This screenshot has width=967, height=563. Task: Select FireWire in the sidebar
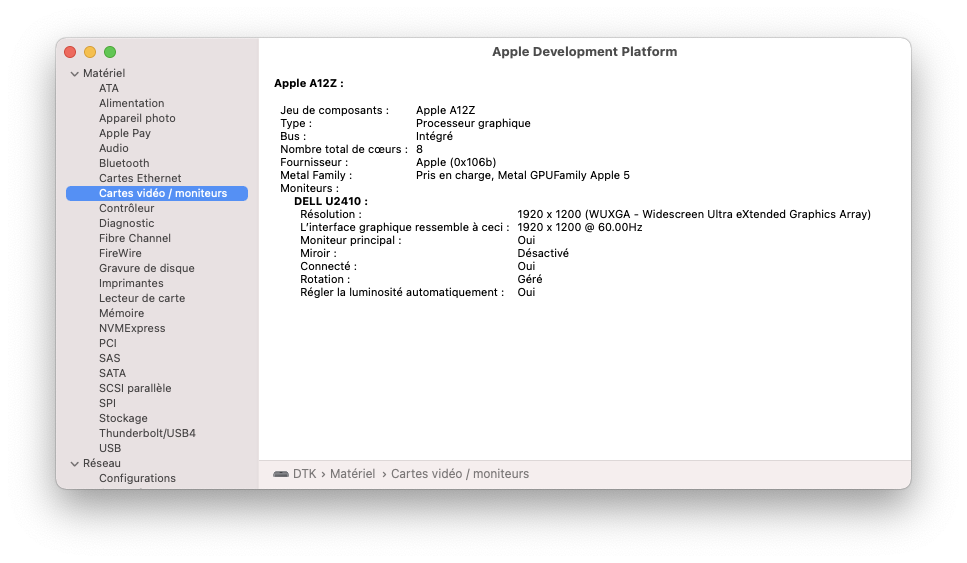coord(120,253)
